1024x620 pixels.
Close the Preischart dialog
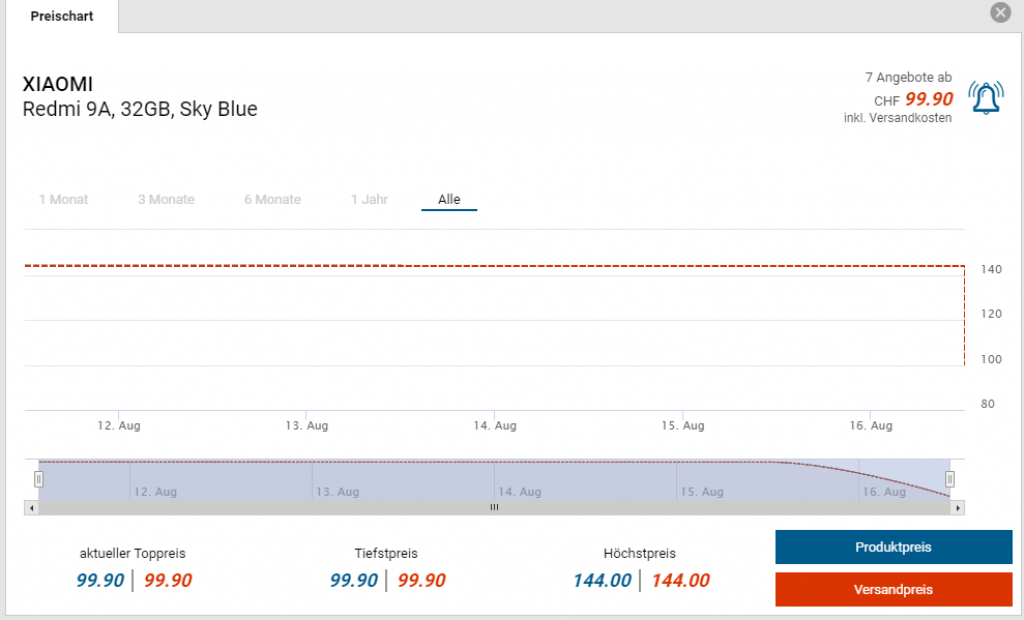point(1000,13)
